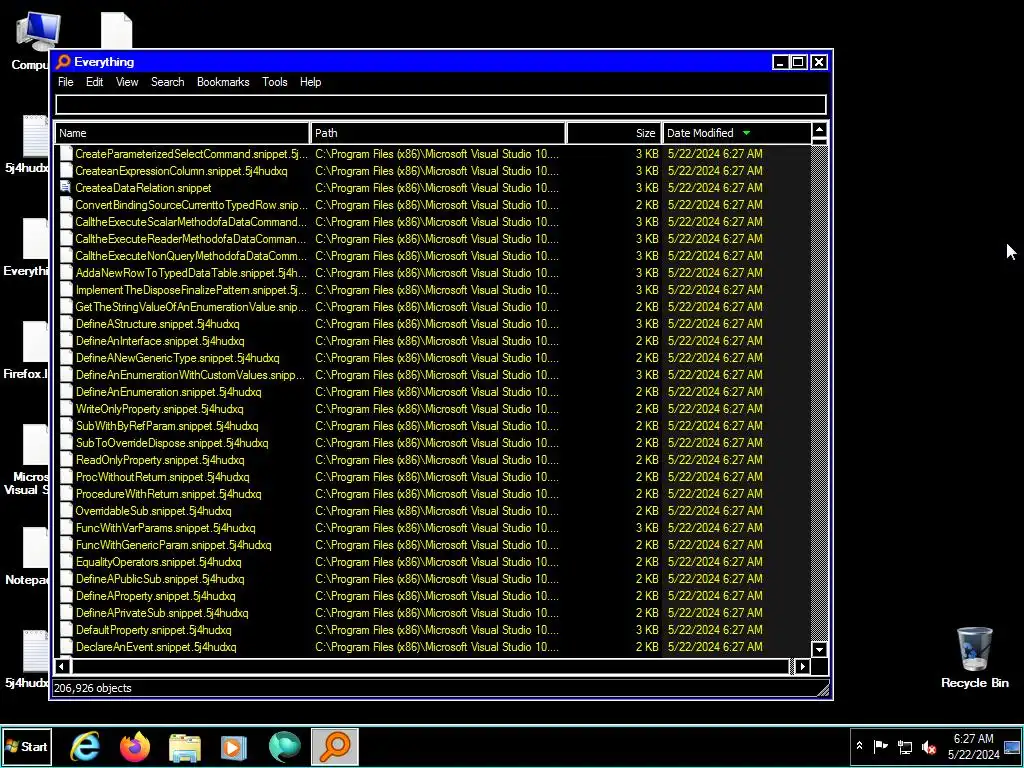The width and height of the screenshot is (1024, 768).
Task: Click Everything magnifier taskbar button
Action: 334,746
